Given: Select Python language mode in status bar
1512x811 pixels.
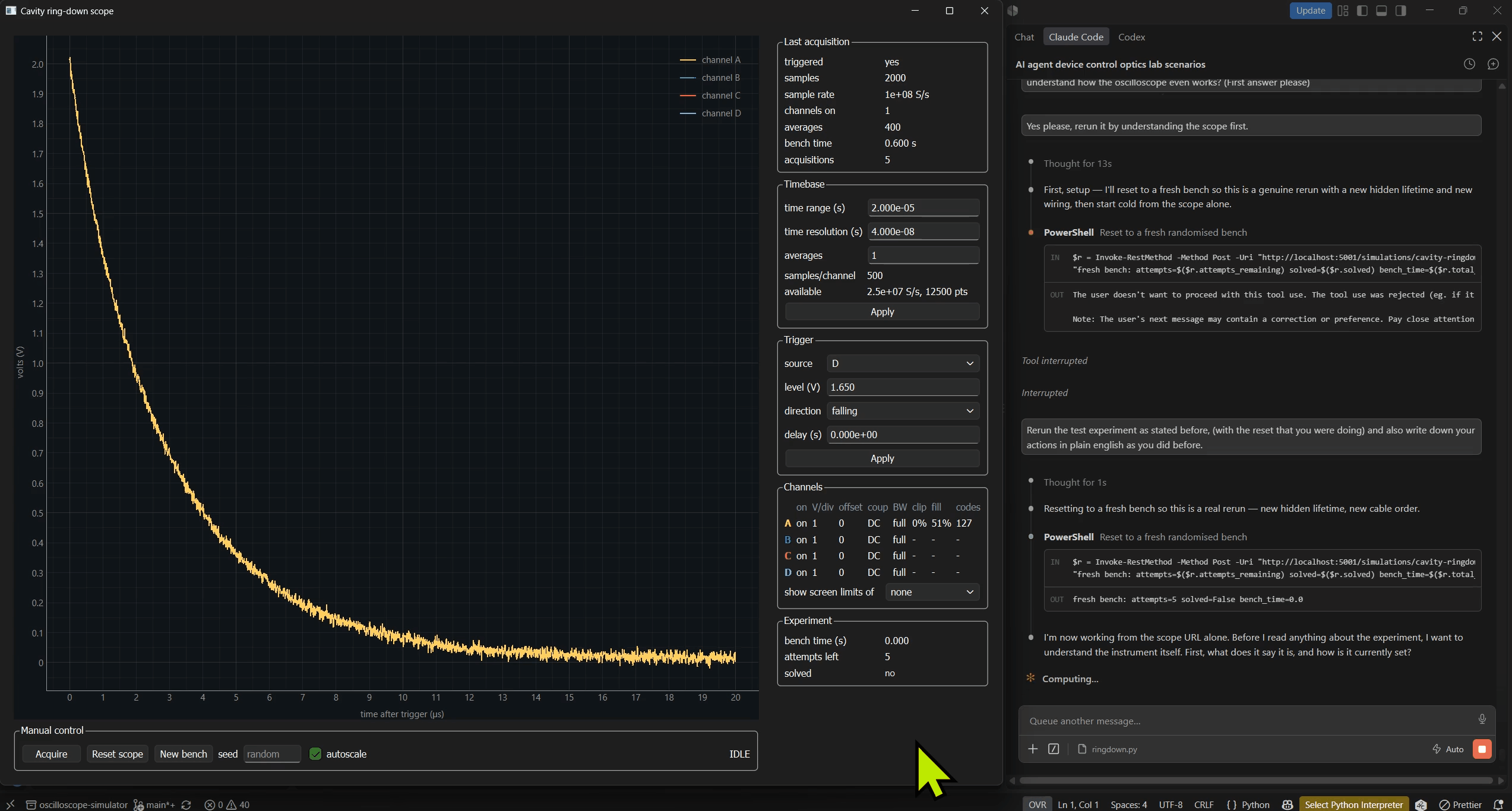Looking at the screenshot, I should point(1255,804).
